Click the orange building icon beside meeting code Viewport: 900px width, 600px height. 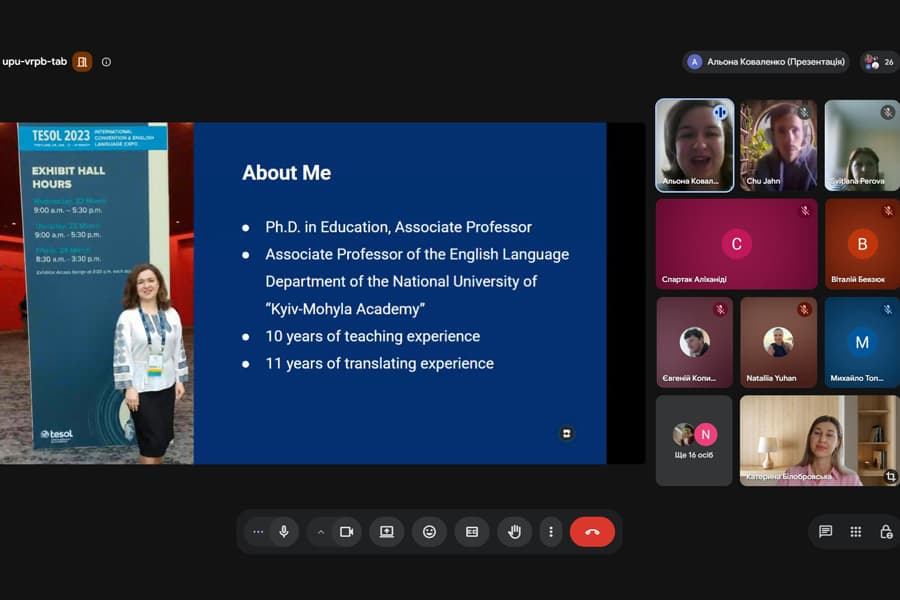click(82, 62)
